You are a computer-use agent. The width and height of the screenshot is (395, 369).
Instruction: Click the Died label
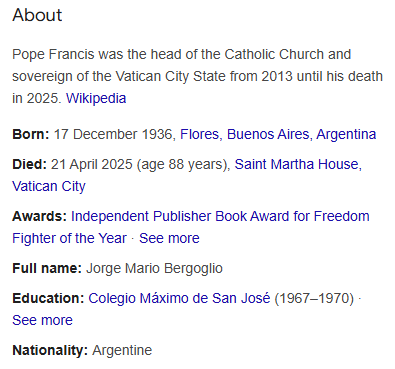coord(29,164)
